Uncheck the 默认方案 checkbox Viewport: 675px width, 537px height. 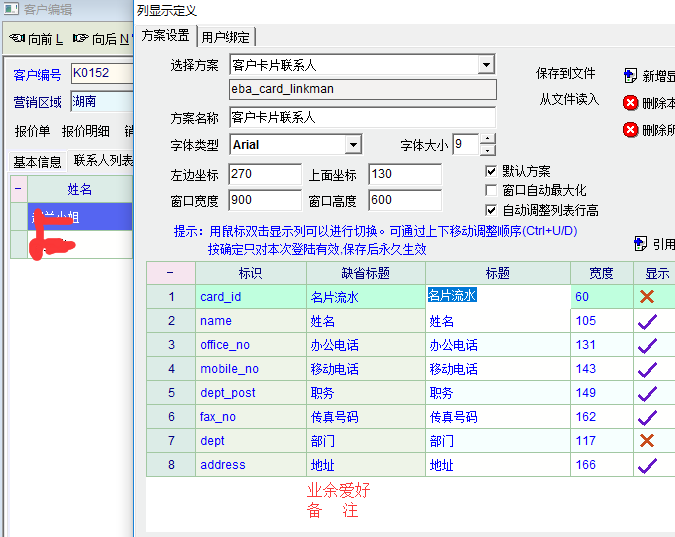tap(491, 171)
